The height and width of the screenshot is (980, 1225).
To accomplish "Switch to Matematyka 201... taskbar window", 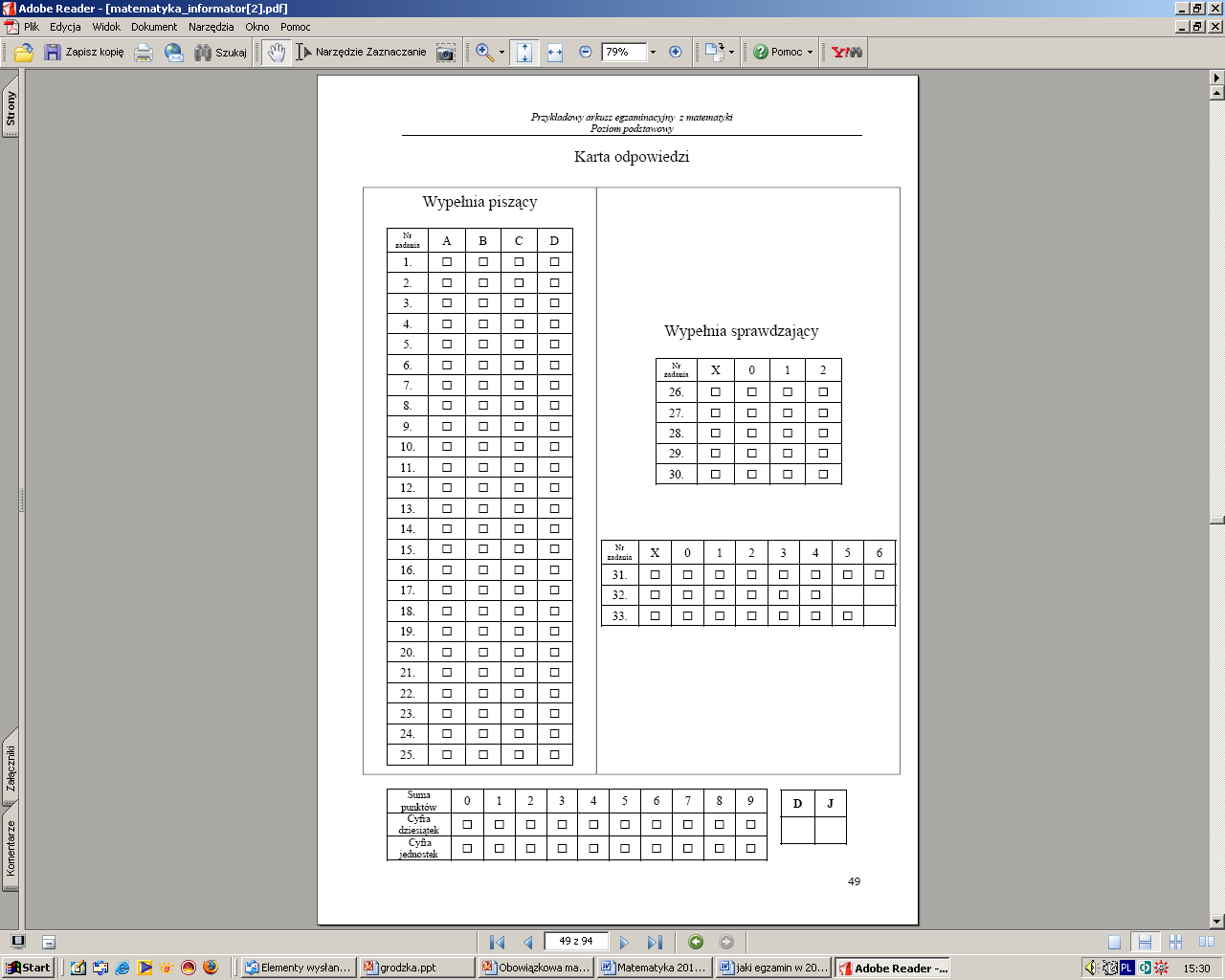I will click(655, 968).
